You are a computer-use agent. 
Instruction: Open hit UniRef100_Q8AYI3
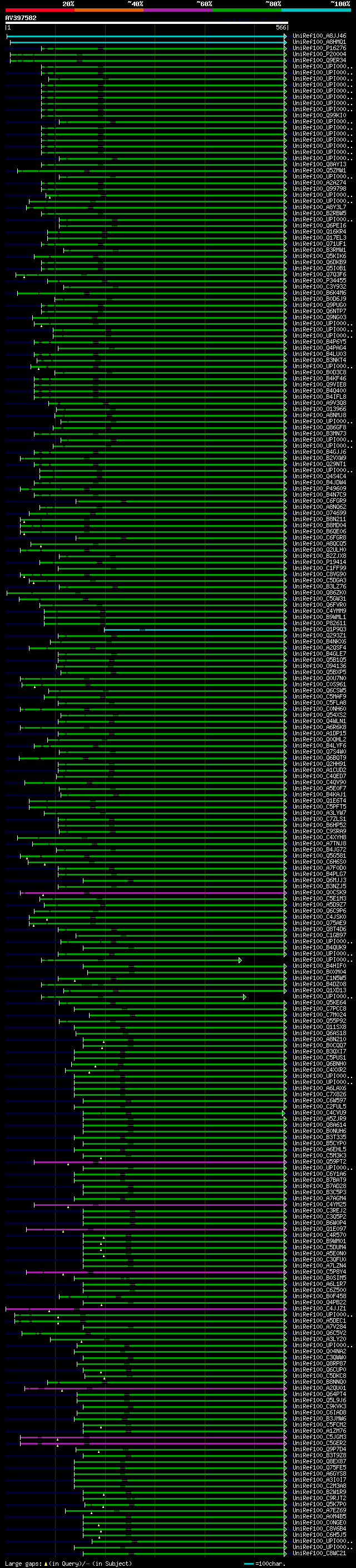coord(319,164)
